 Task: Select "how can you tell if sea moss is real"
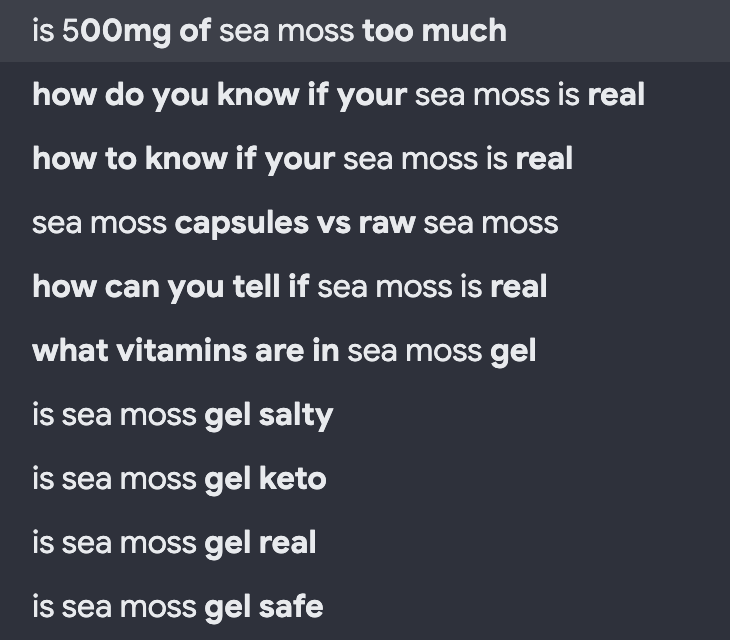(365, 287)
